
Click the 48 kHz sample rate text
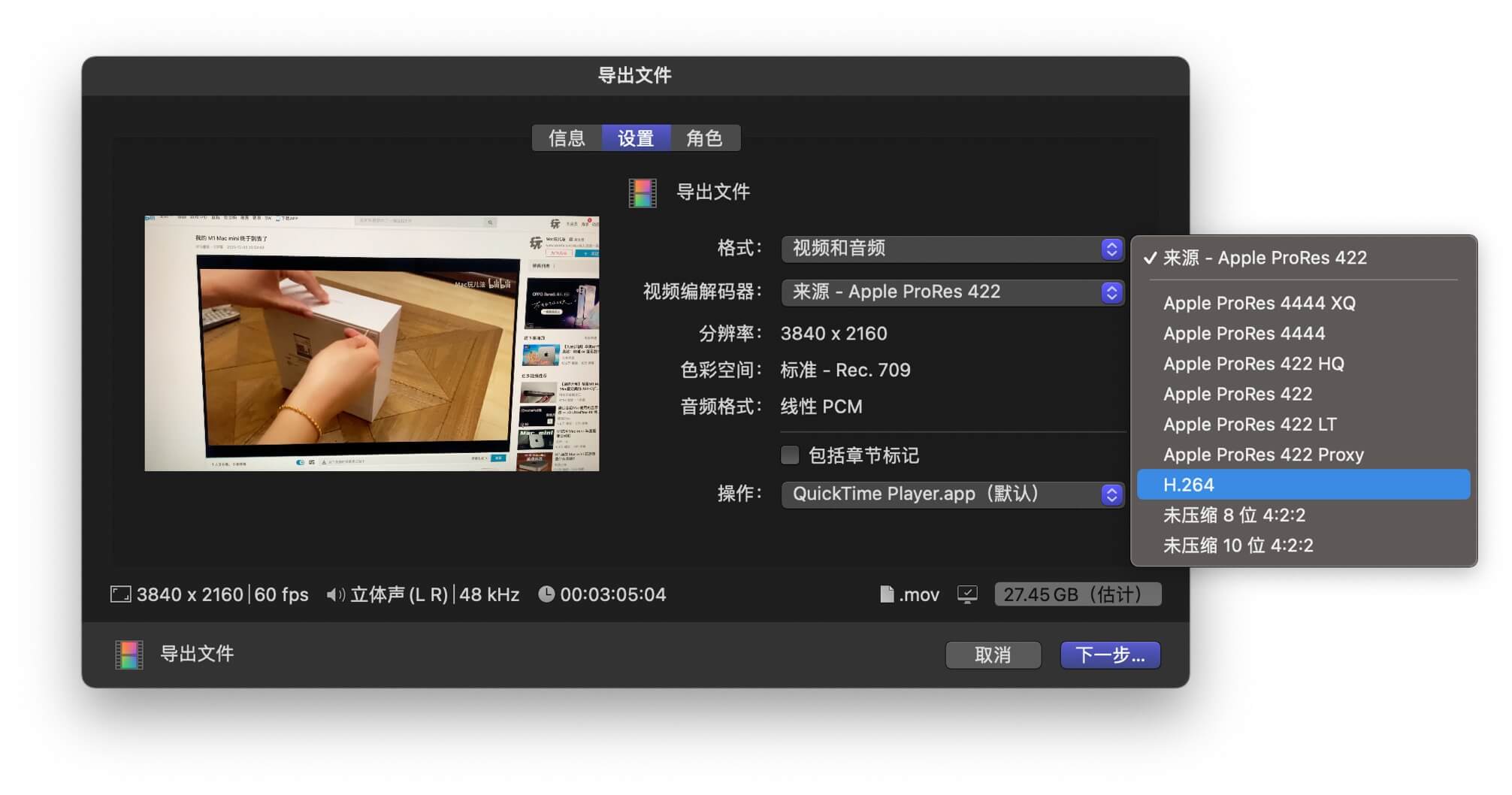(x=489, y=595)
